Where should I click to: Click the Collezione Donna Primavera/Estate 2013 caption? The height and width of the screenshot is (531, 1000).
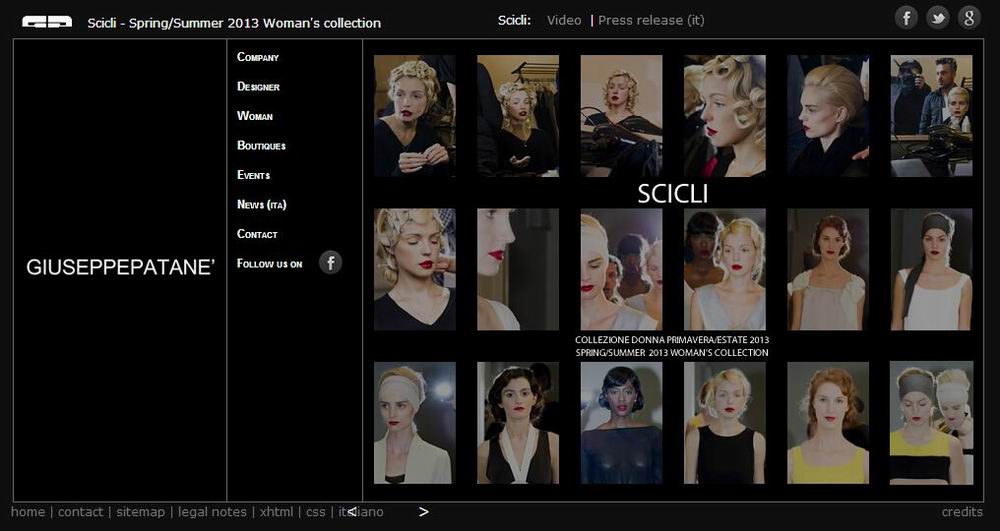click(672, 340)
